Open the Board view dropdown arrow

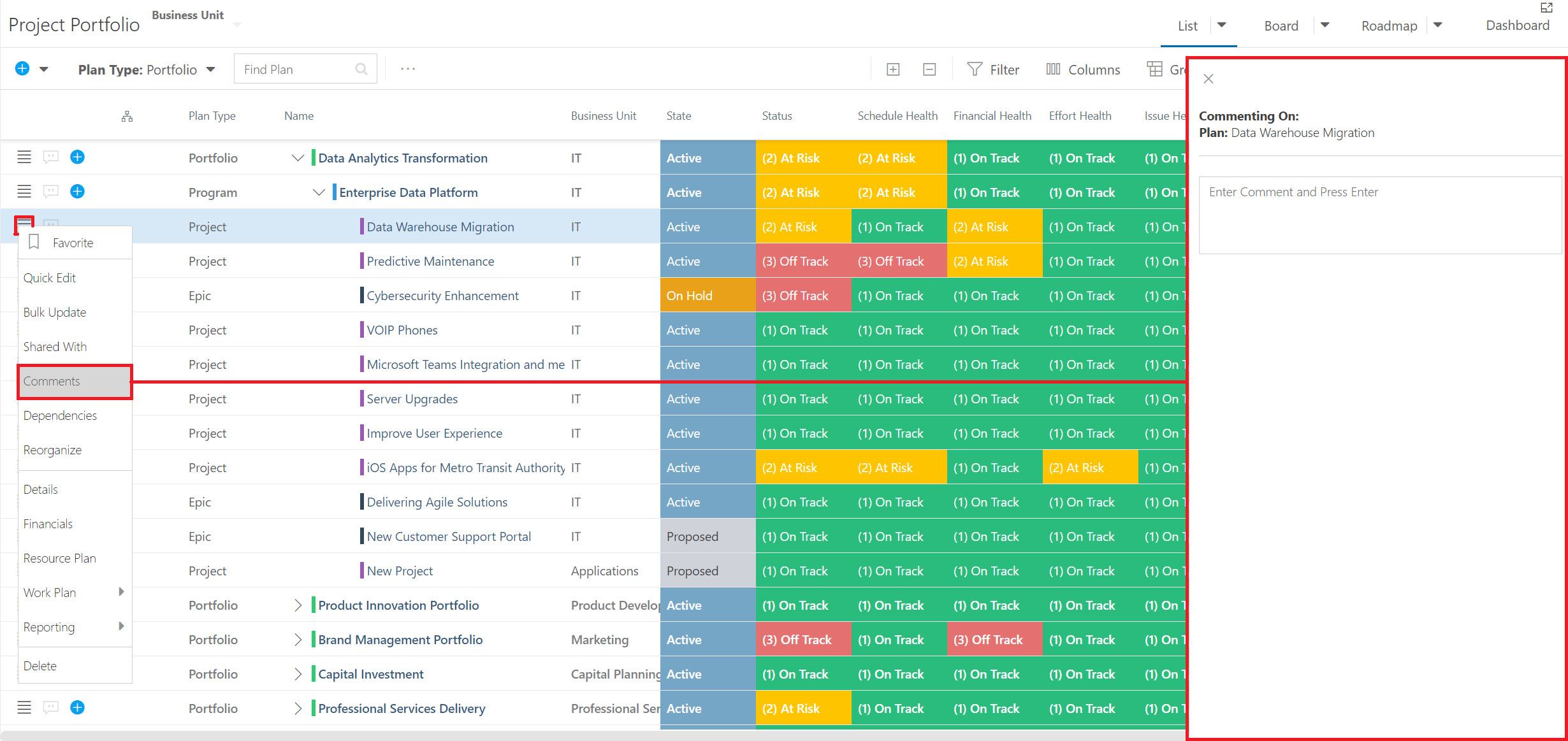pyautogui.click(x=1325, y=25)
